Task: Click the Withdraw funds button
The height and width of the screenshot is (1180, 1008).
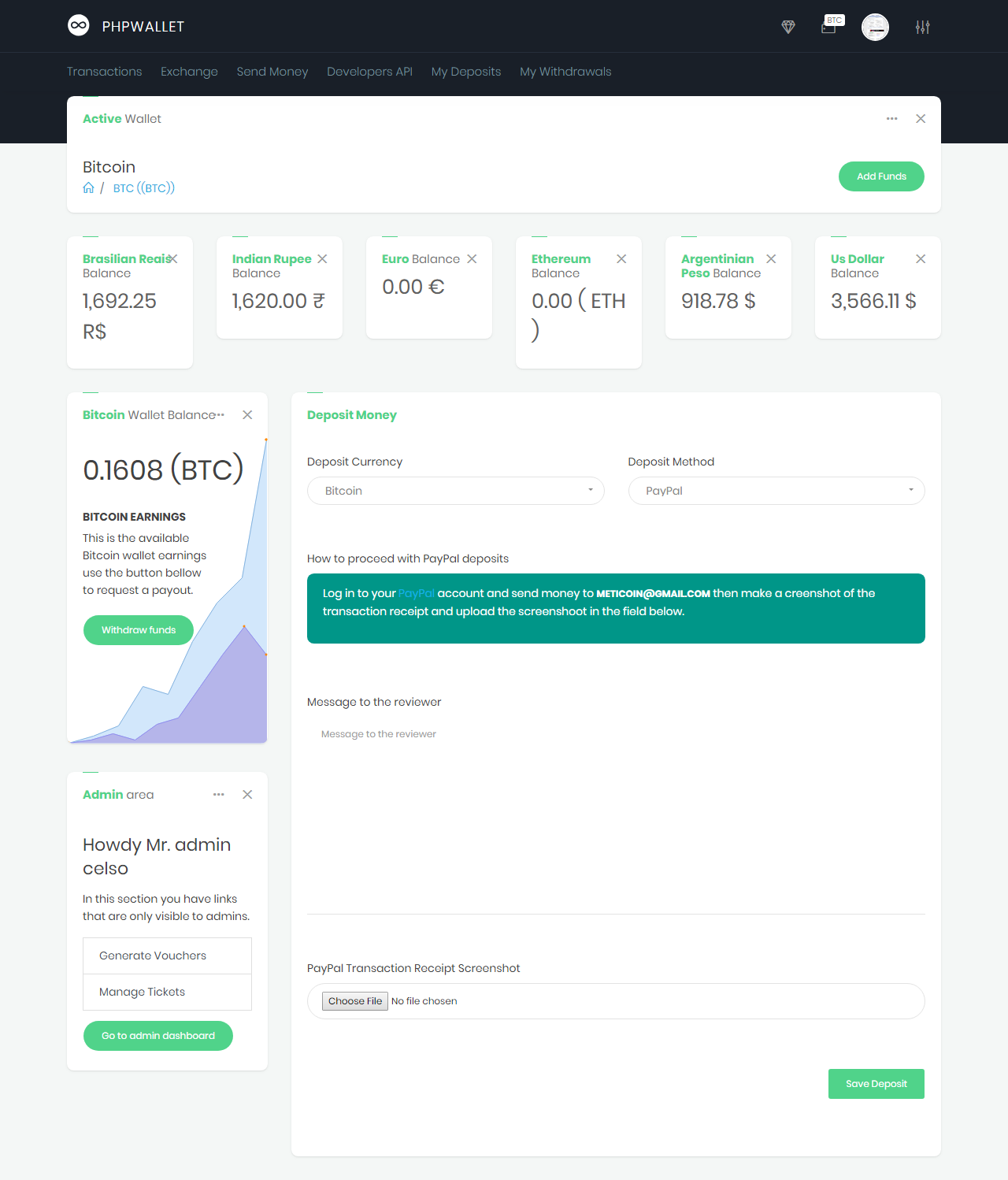Action: pyautogui.click(x=139, y=630)
